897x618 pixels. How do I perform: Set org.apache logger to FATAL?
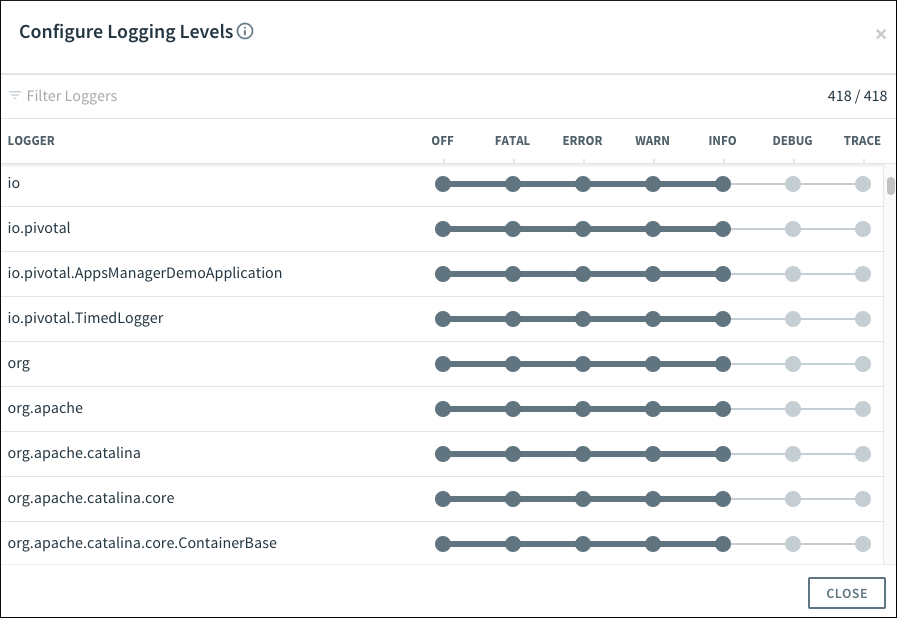(x=513, y=409)
